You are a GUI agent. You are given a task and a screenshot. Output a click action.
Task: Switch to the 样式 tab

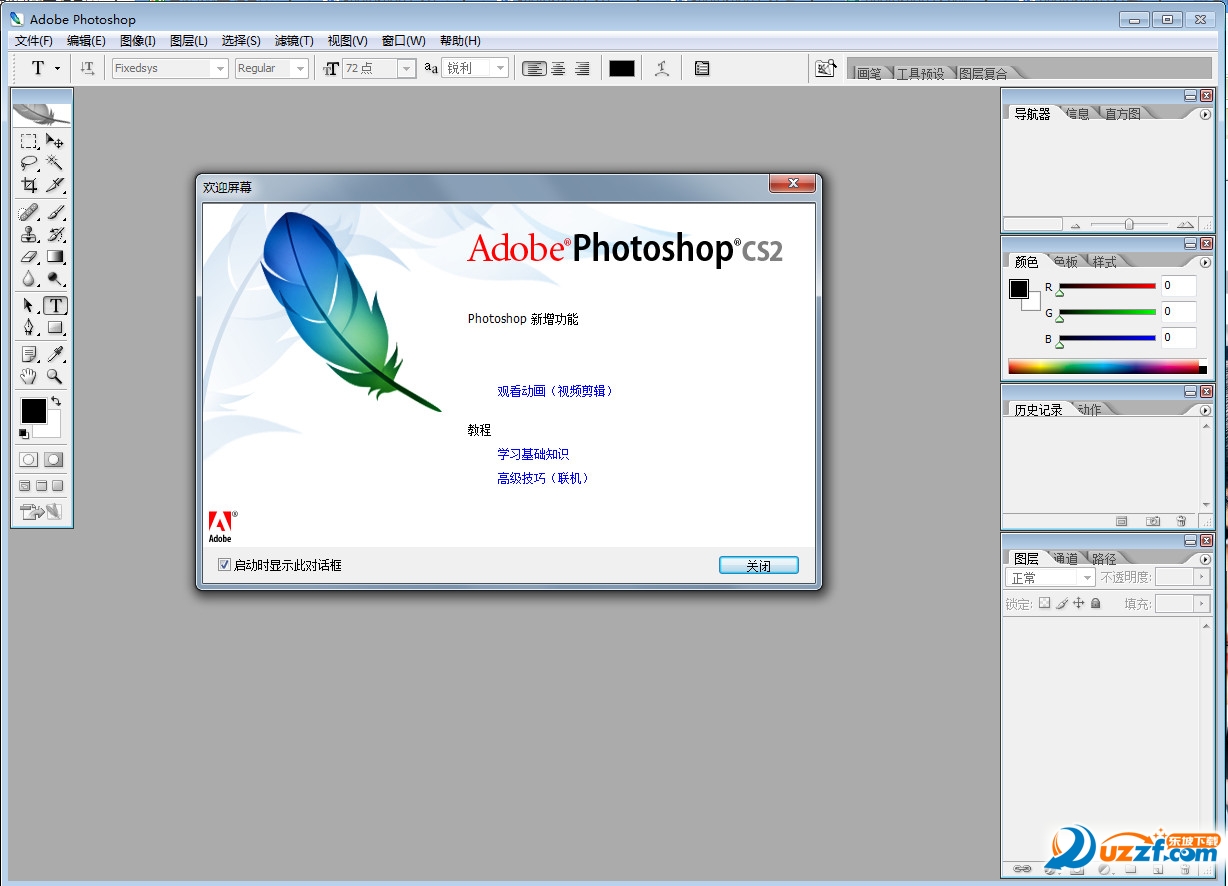(x=1104, y=262)
